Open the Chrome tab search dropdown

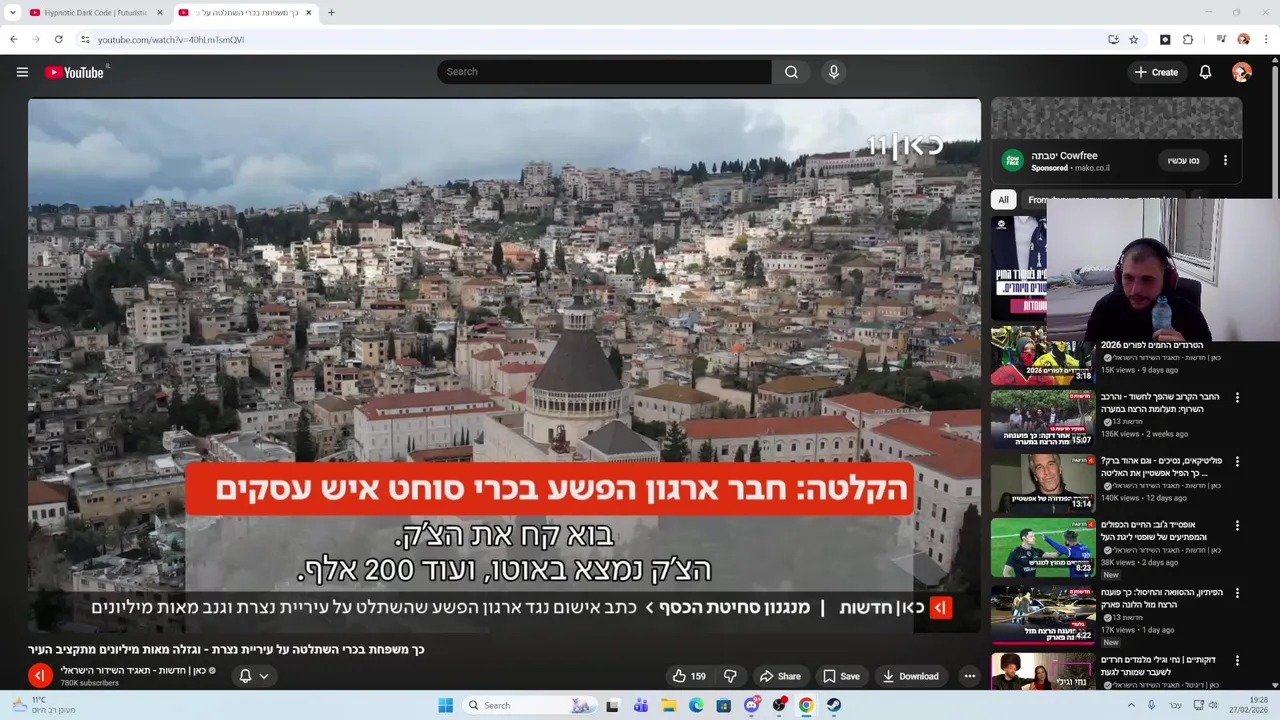(12, 13)
